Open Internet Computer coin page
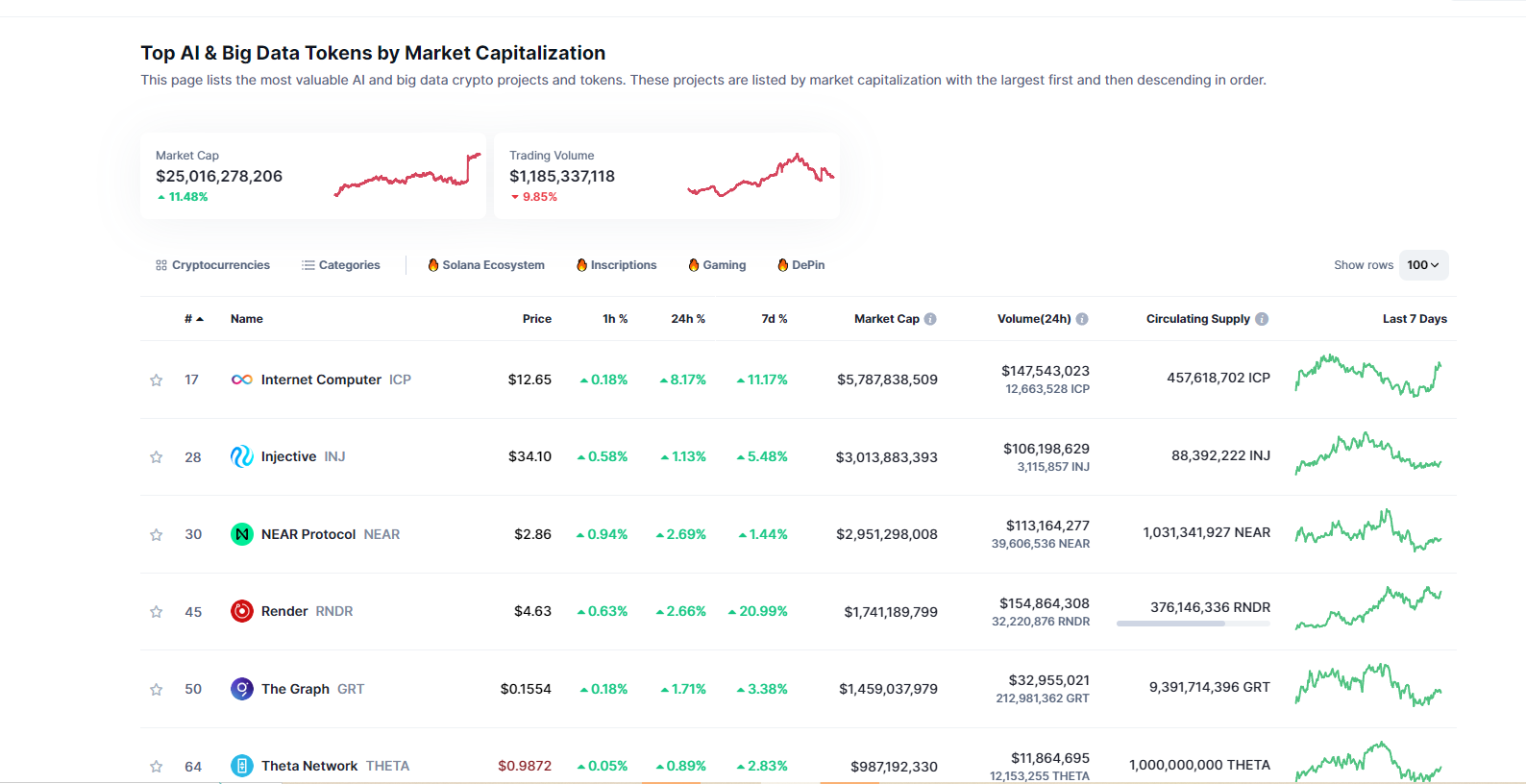Screen dimensions: 1526x784 click(321, 380)
